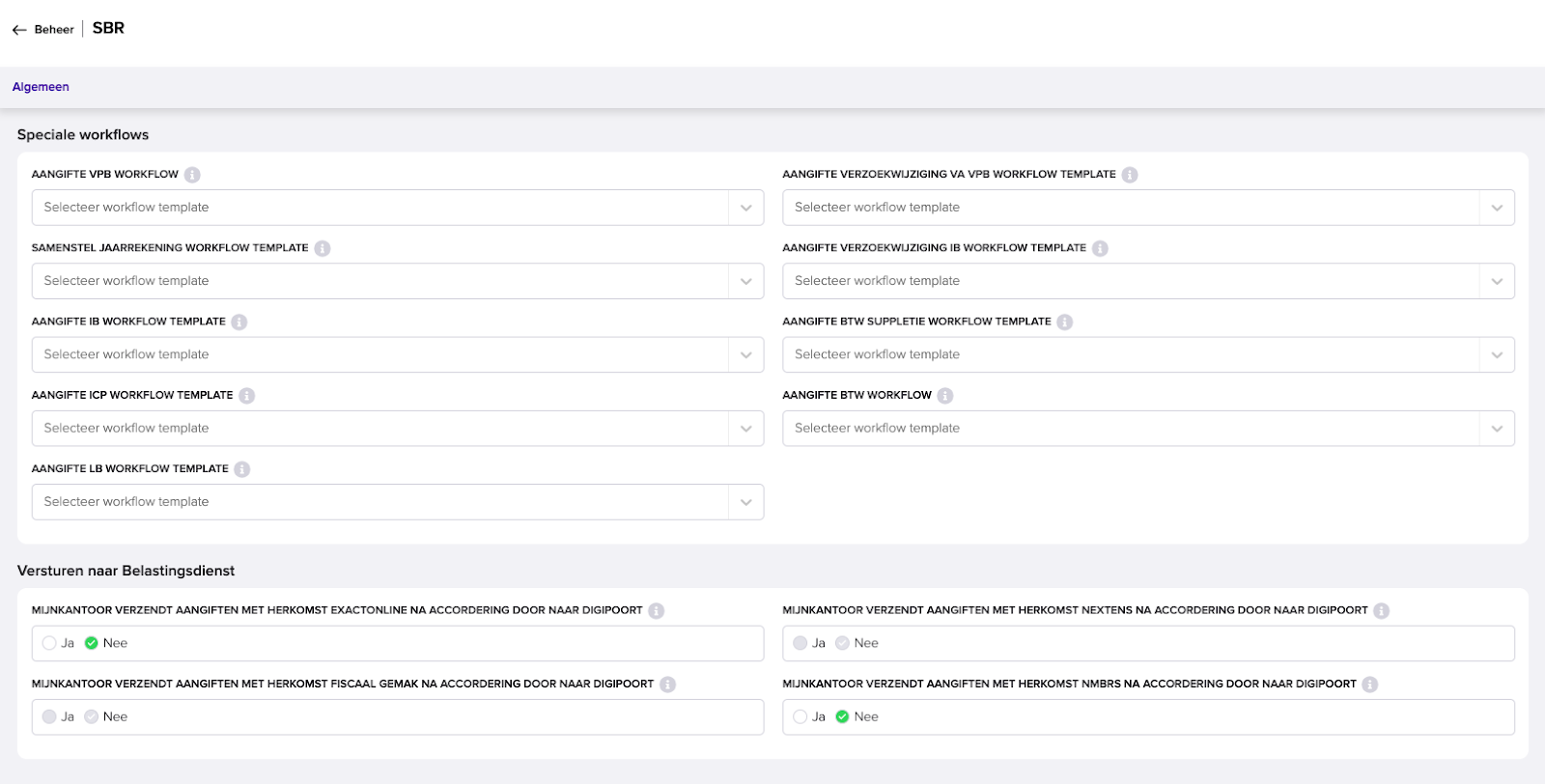Screen dimensions: 1545x784
Task: Expand the Aangifte VPB Workflow dropdown arrow
Action: (746, 208)
